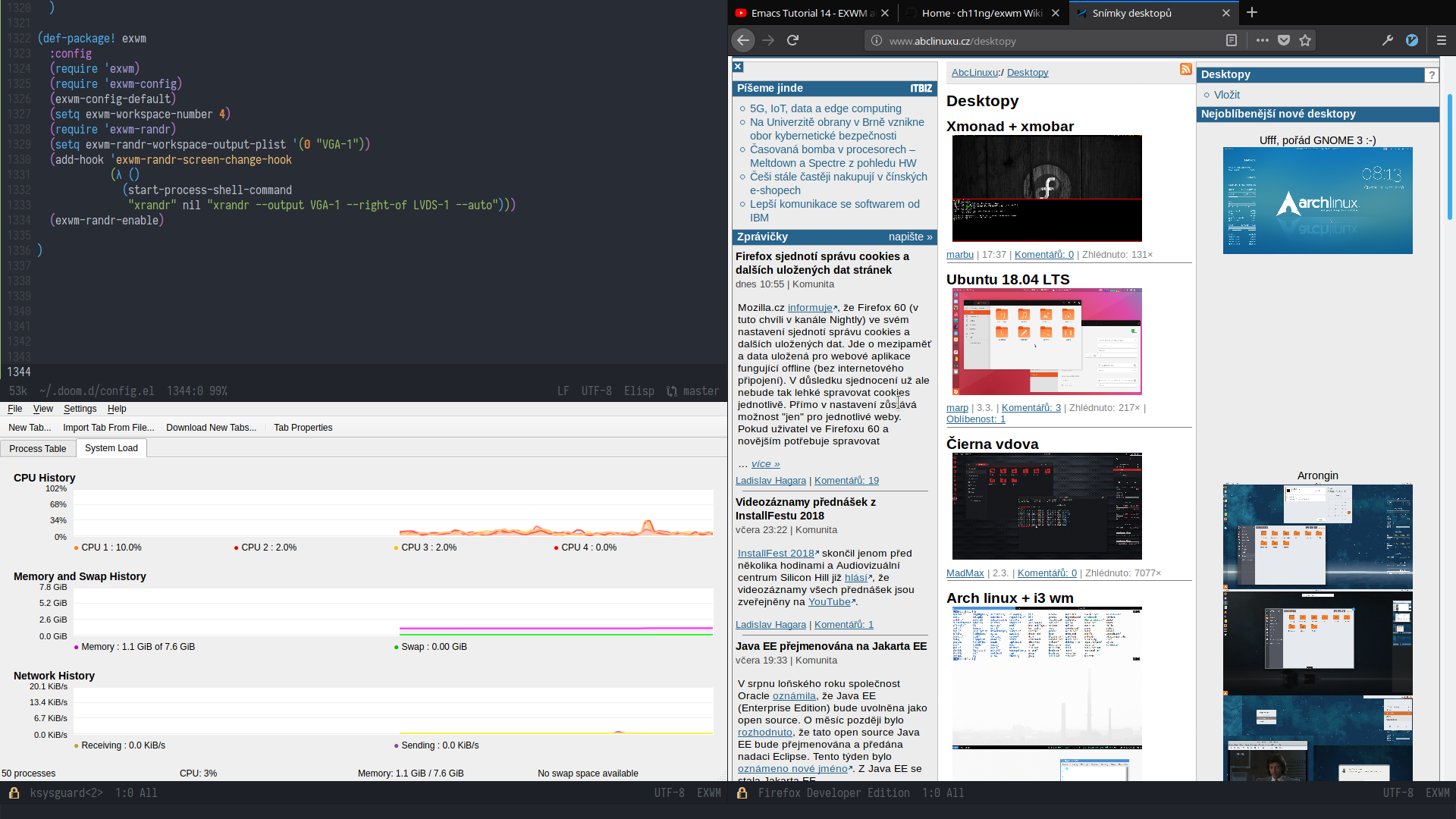The width and height of the screenshot is (1456, 819).
Task: Open the AbcLinuxu breadcrumb link
Action: point(975,73)
